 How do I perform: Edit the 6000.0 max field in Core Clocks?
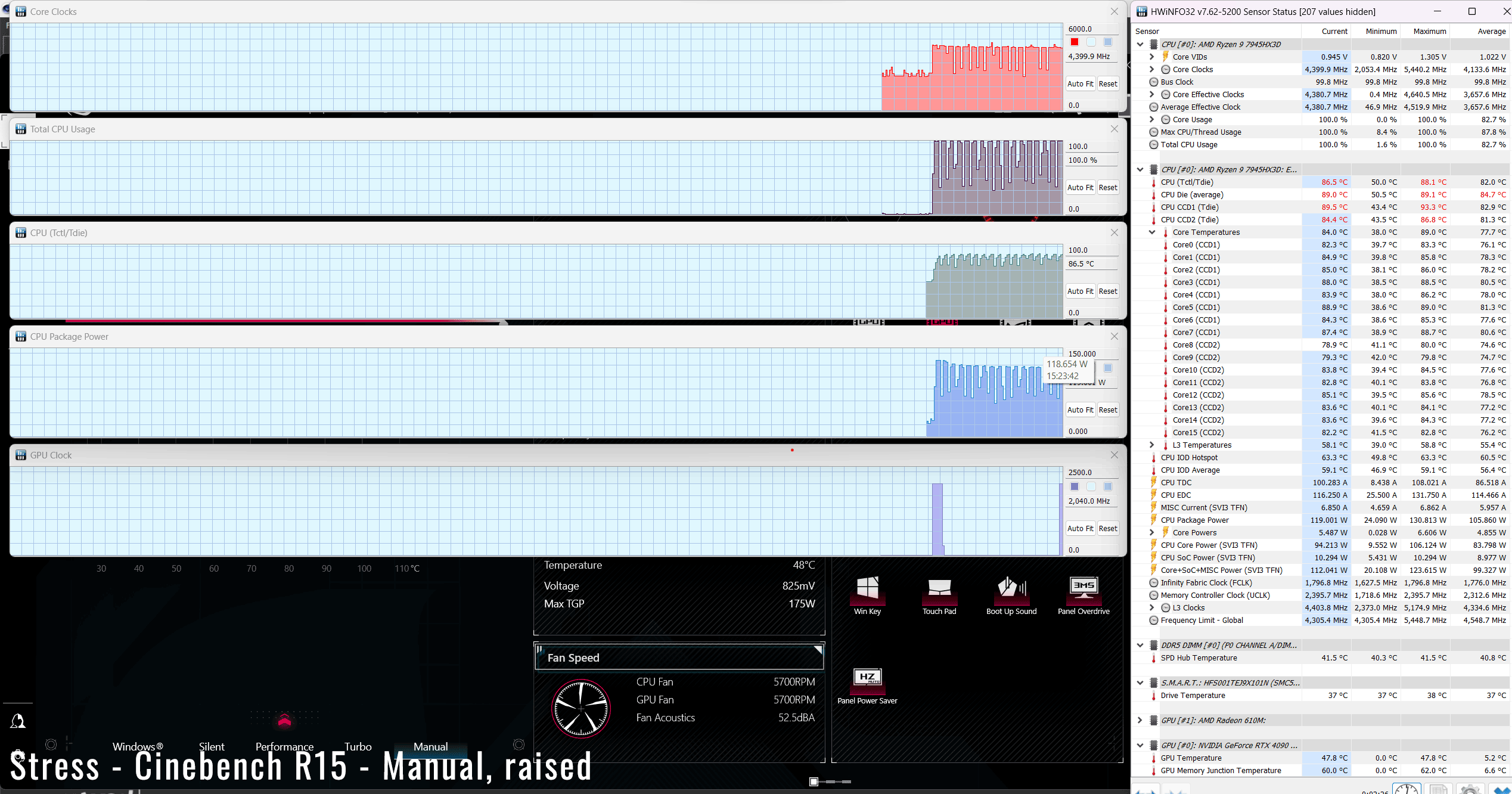coord(1092,29)
